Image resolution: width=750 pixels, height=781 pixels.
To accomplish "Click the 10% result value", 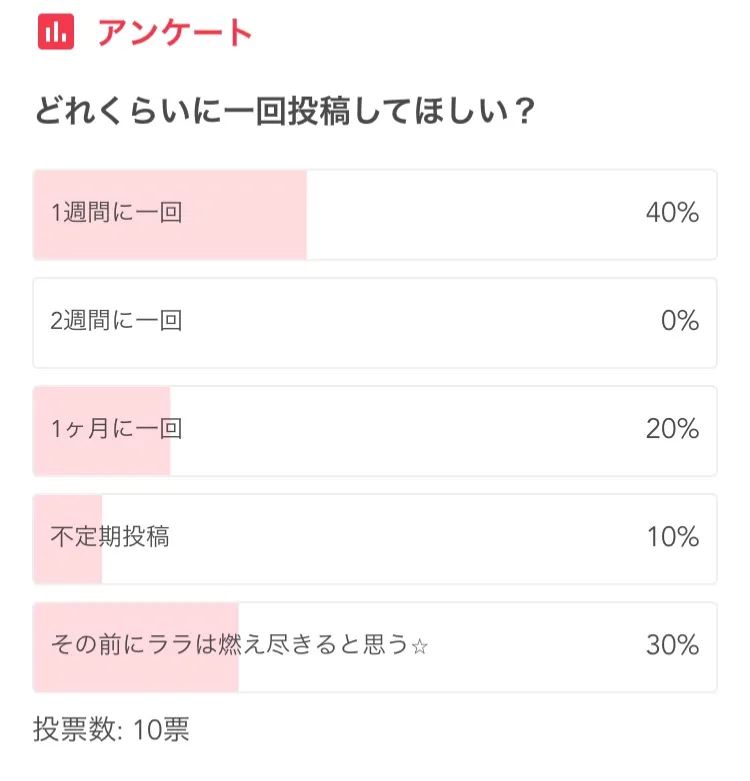I will click(672, 537).
